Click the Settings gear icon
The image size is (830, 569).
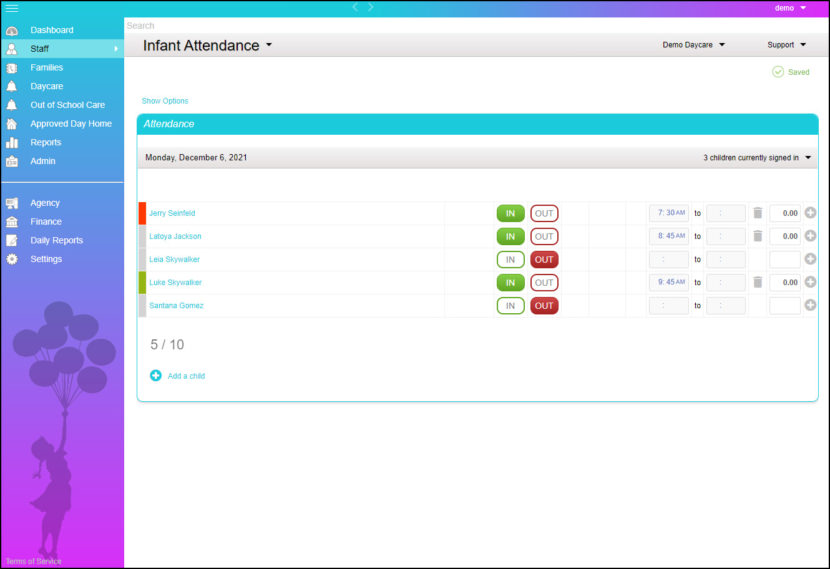[x=12, y=259]
